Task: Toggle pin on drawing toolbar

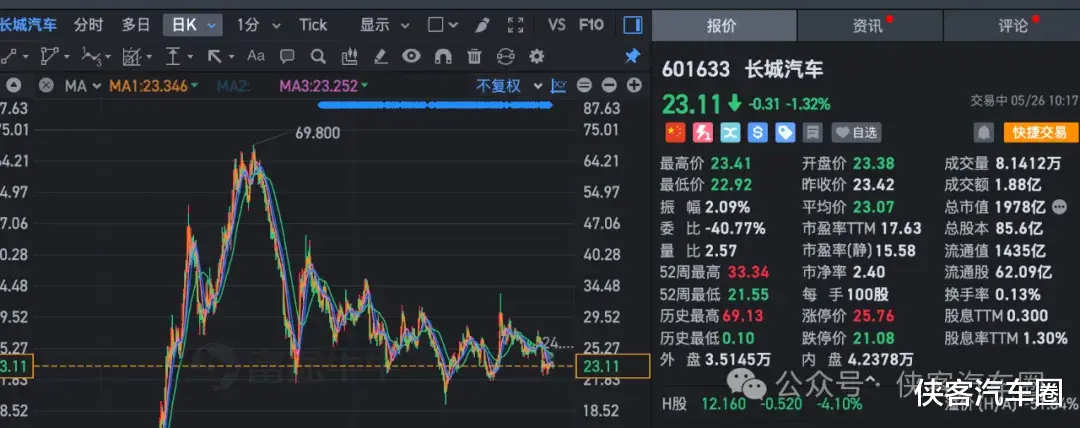Action: tap(632, 56)
